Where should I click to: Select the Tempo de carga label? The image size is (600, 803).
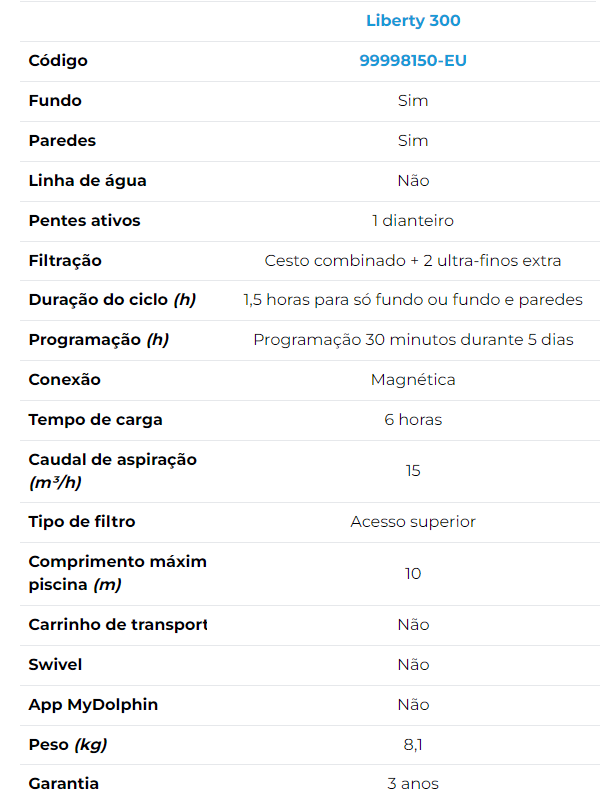point(95,420)
